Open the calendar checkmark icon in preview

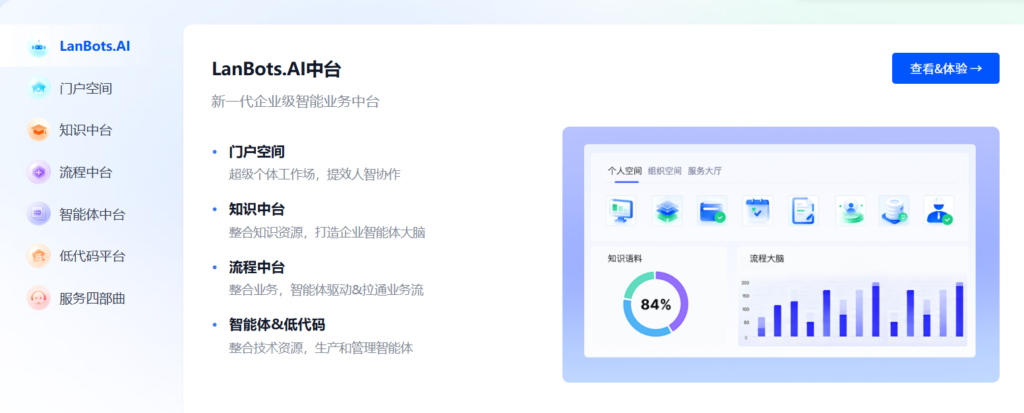click(758, 211)
